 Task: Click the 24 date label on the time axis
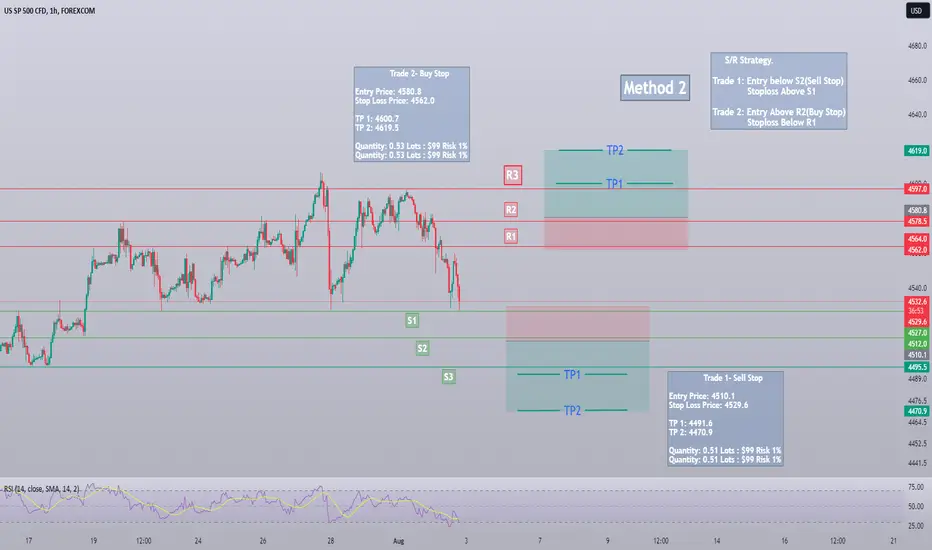[198, 541]
